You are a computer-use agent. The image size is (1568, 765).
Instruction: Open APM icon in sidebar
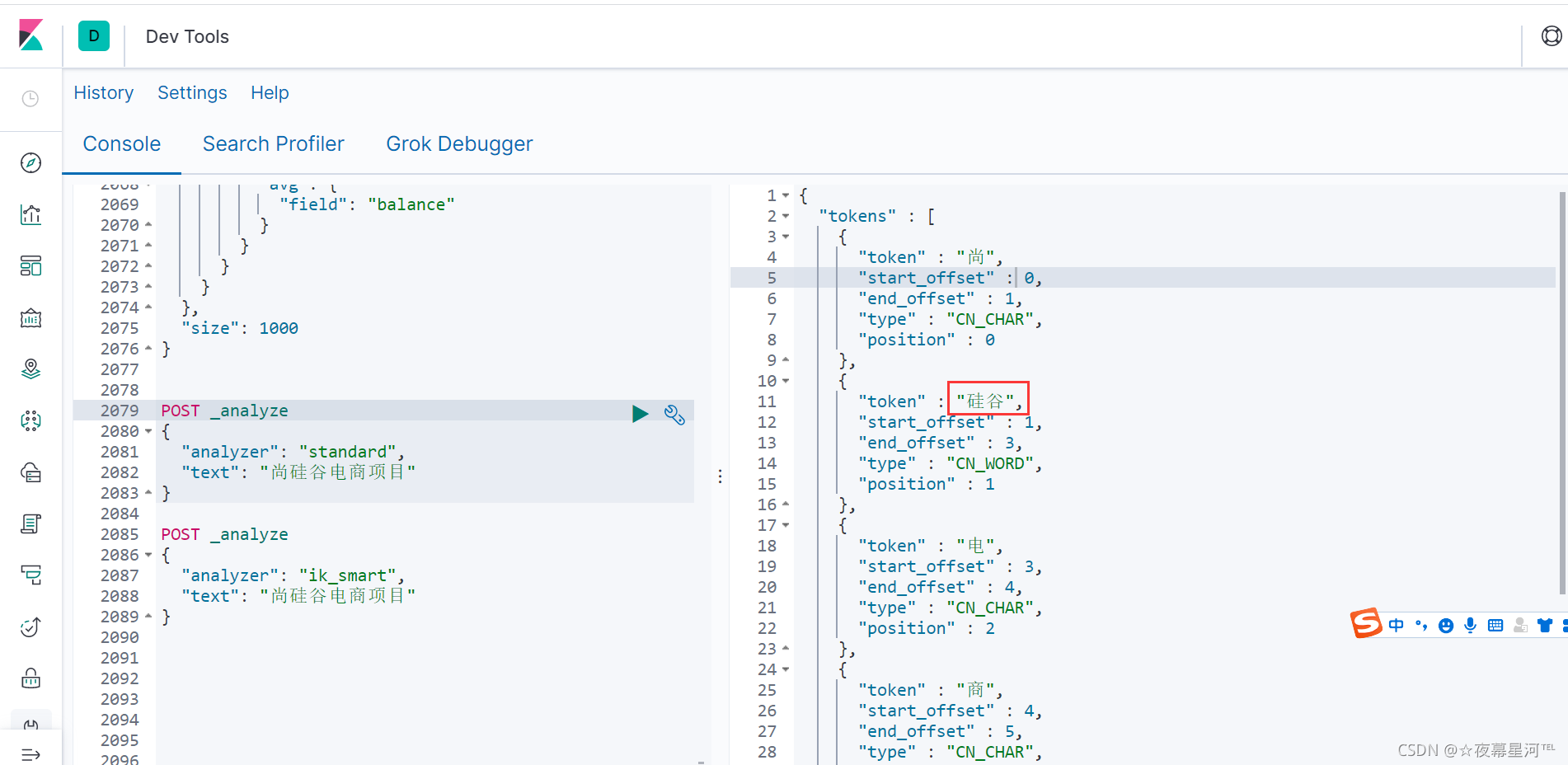tap(31, 575)
